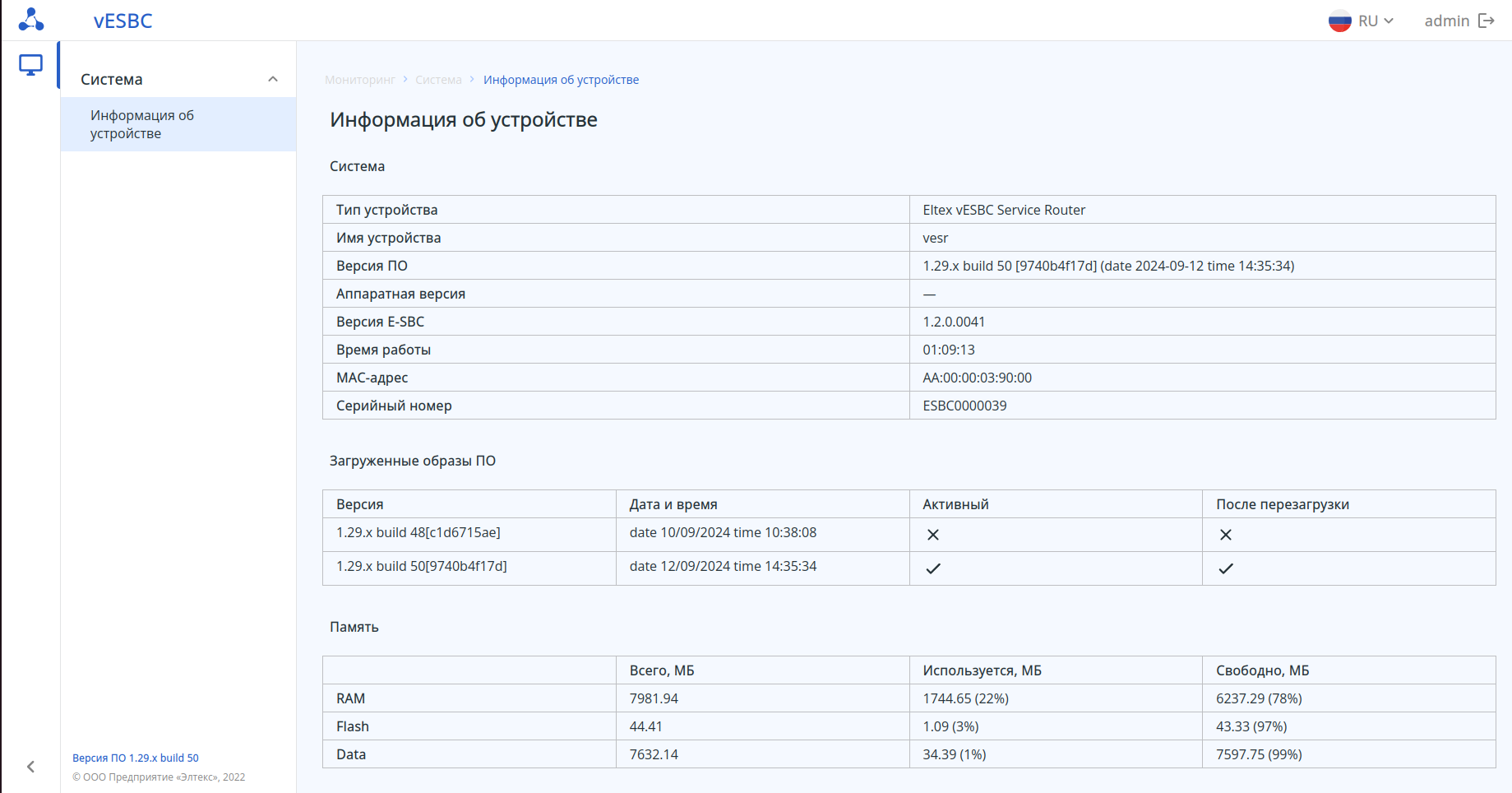Click the admin username label
This screenshot has height=793, width=1512.
(1446, 21)
